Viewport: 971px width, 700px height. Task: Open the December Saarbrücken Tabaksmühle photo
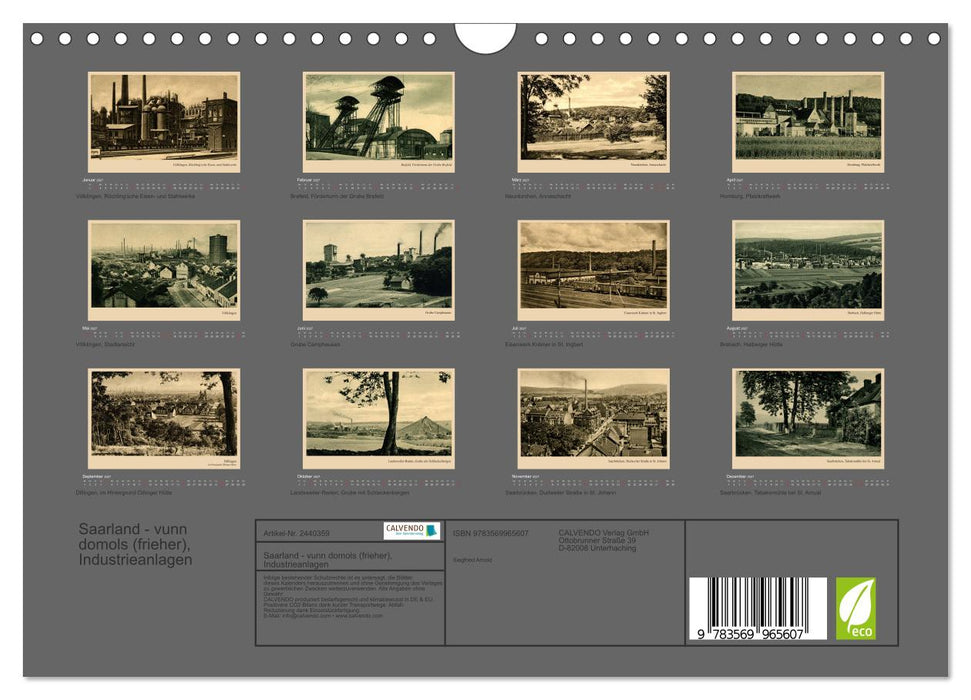(808, 419)
